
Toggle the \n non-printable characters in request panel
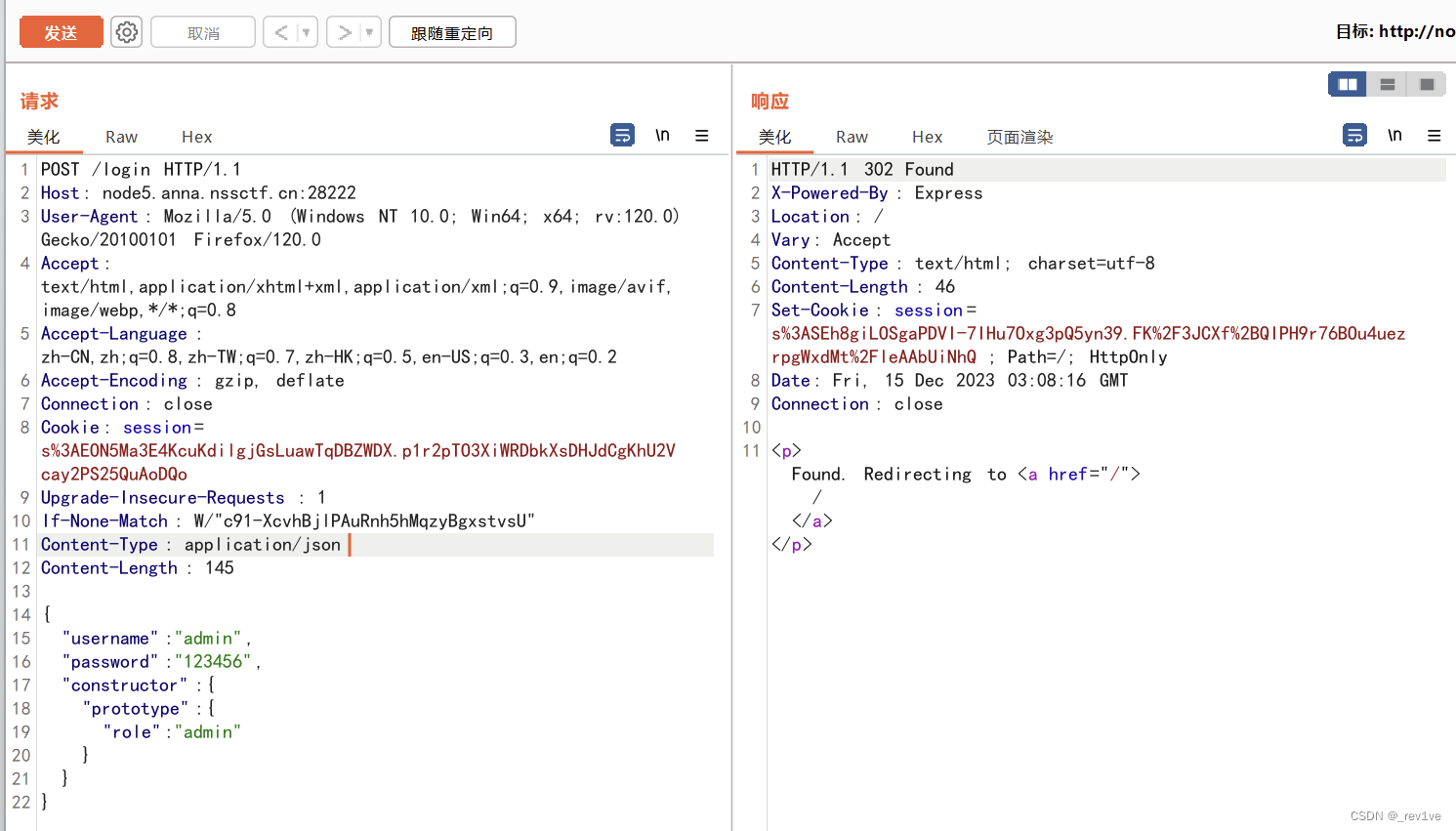click(x=662, y=135)
